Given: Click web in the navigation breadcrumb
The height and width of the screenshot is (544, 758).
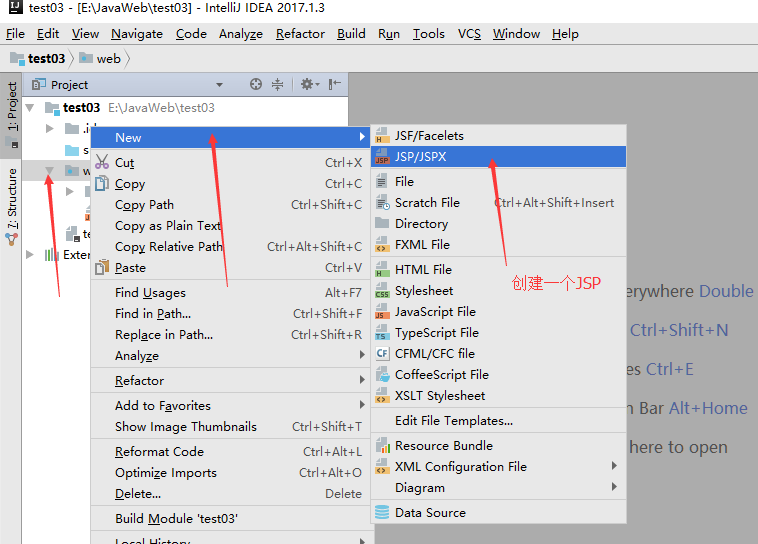Looking at the screenshot, I should click(108, 59).
